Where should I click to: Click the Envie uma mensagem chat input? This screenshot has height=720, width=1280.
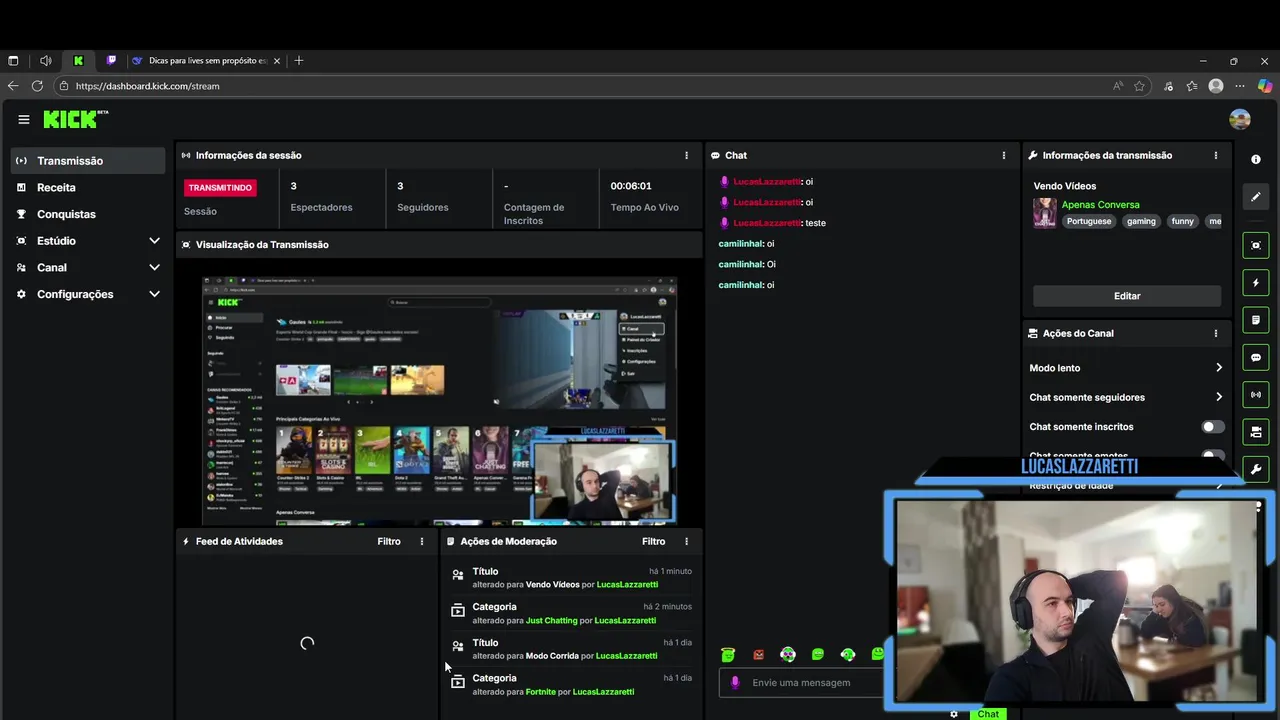pos(800,683)
